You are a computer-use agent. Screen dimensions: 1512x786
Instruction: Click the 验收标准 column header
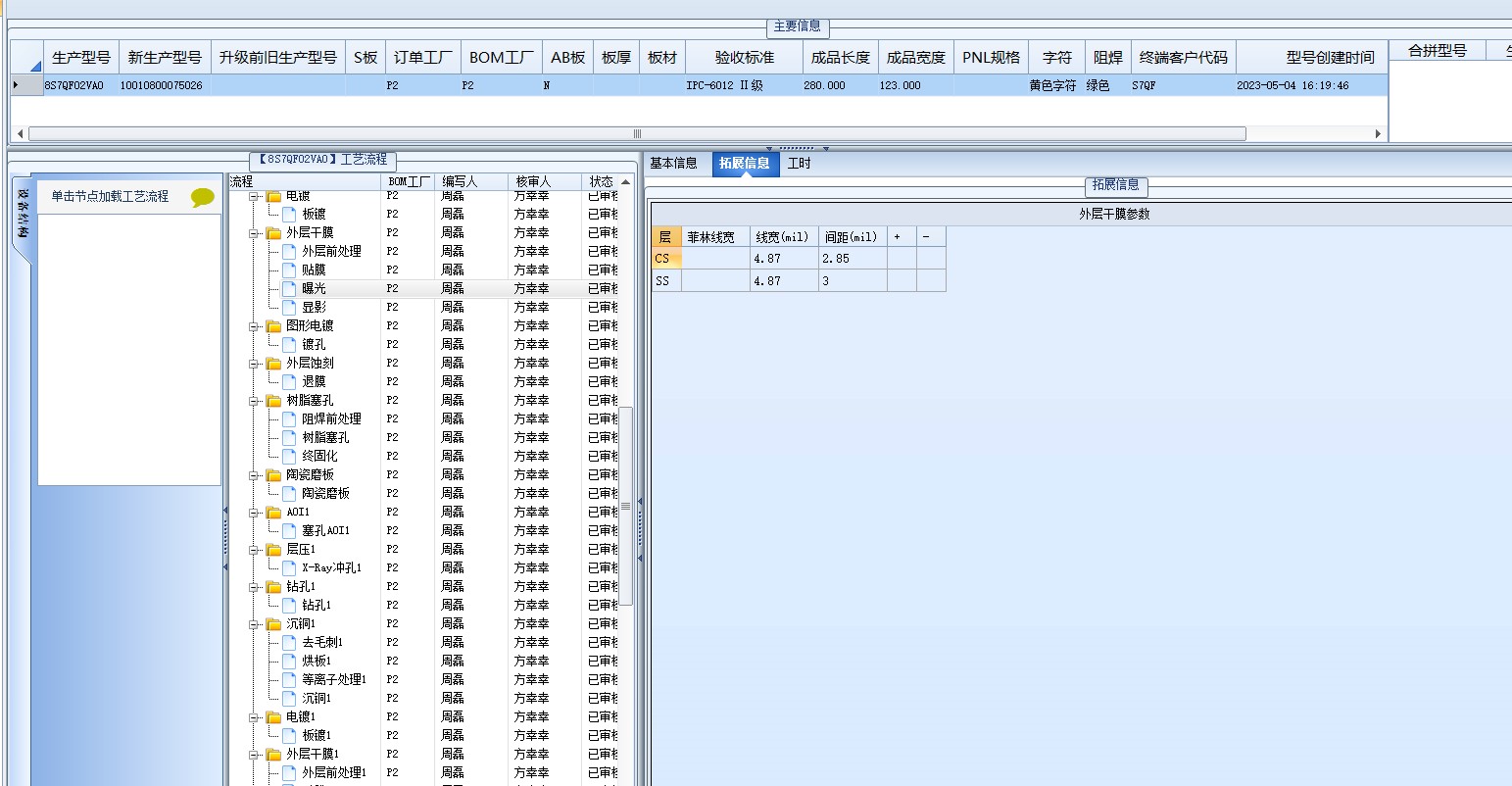coord(745,58)
